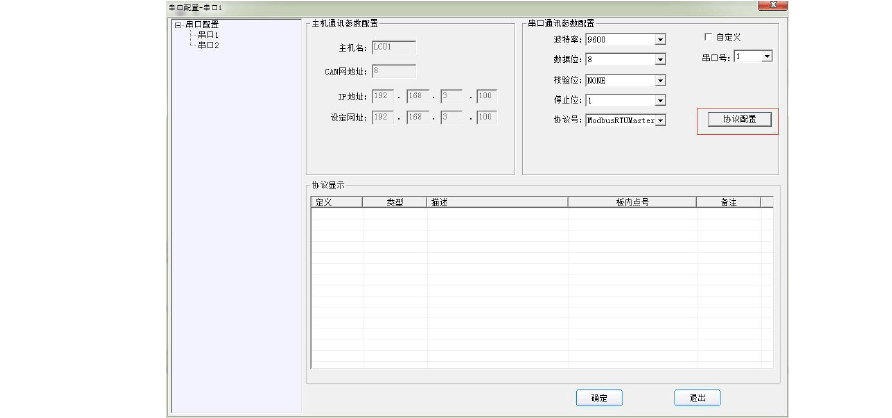Open the 数据位 data bits dropdown
Screen dimensions: 892x418
(x=660, y=60)
